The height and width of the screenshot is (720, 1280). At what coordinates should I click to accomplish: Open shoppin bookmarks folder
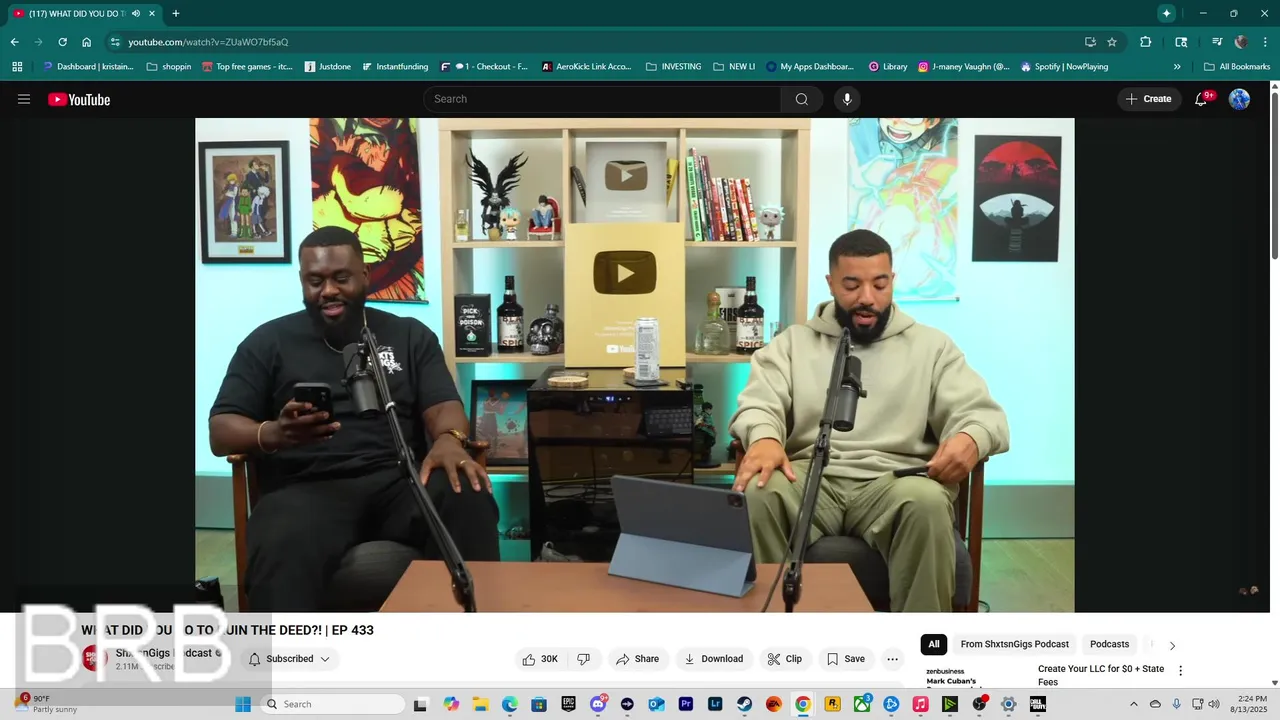[x=169, y=67]
